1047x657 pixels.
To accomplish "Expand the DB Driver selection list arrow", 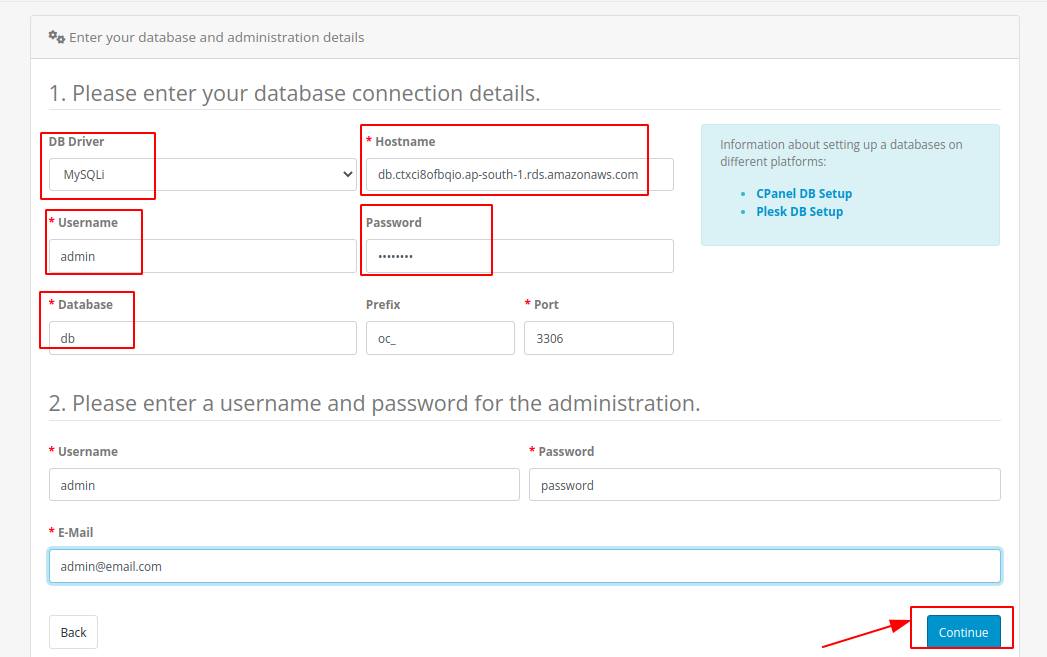I will 349,173.
